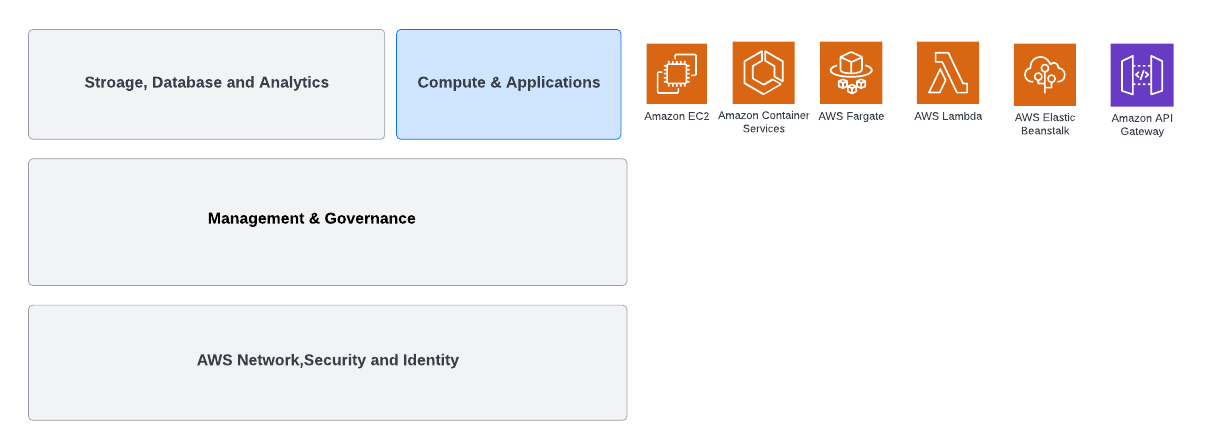The height and width of the screenshot is (448, 1224).
Task: Click the "AWS Network,Security and Identity" title text
Action: (x=328, y=360)
